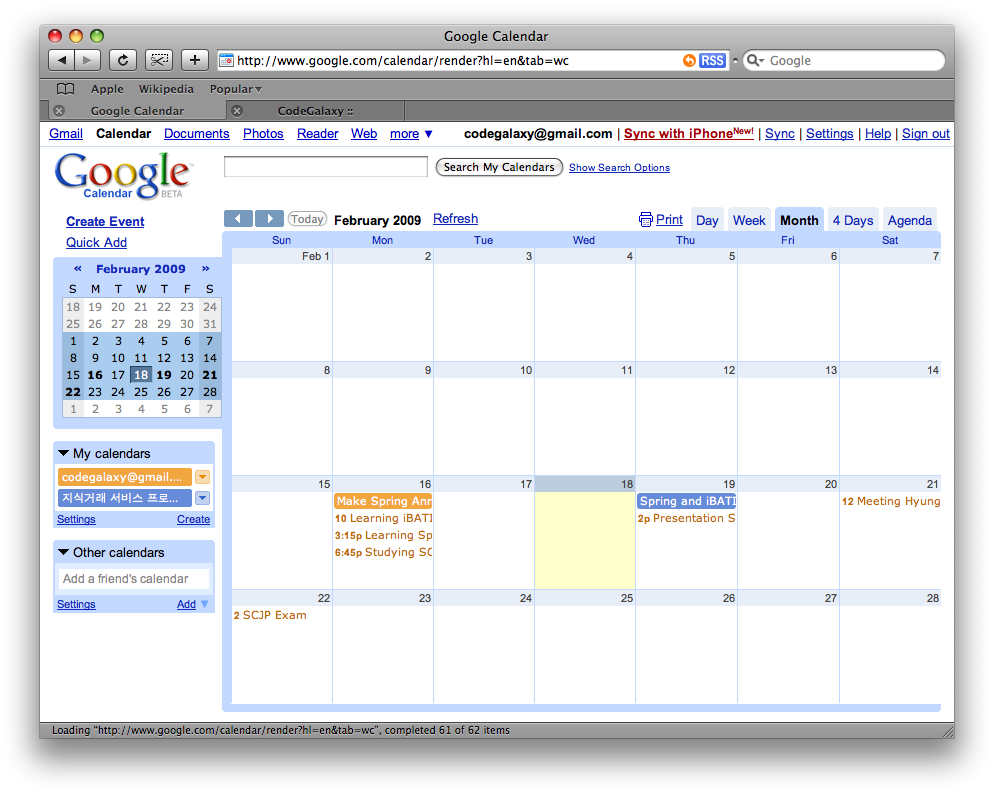Open the 6:45p Studying event
The width and height of the screenshot is (994, 793).
pos(384,552)
